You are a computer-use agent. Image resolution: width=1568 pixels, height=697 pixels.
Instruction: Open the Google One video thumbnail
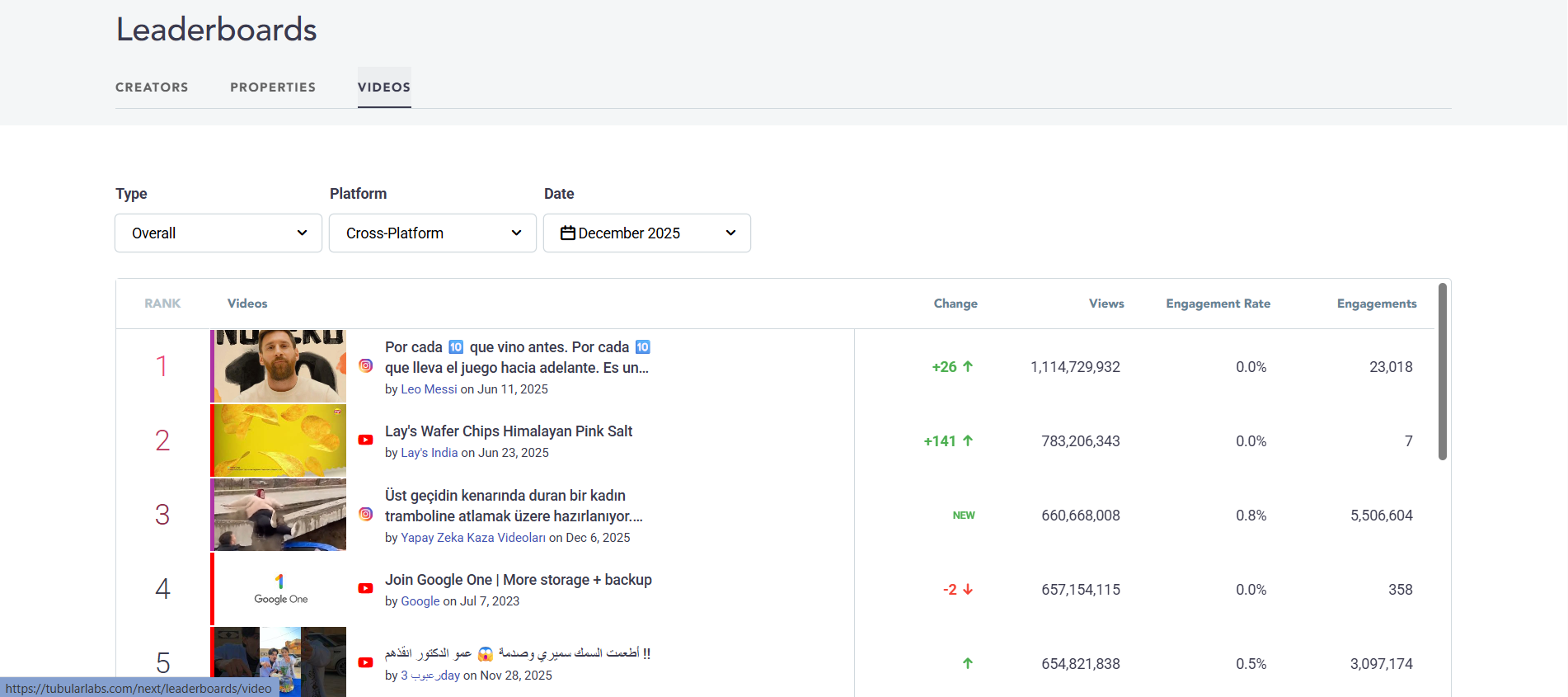point(279,589)
